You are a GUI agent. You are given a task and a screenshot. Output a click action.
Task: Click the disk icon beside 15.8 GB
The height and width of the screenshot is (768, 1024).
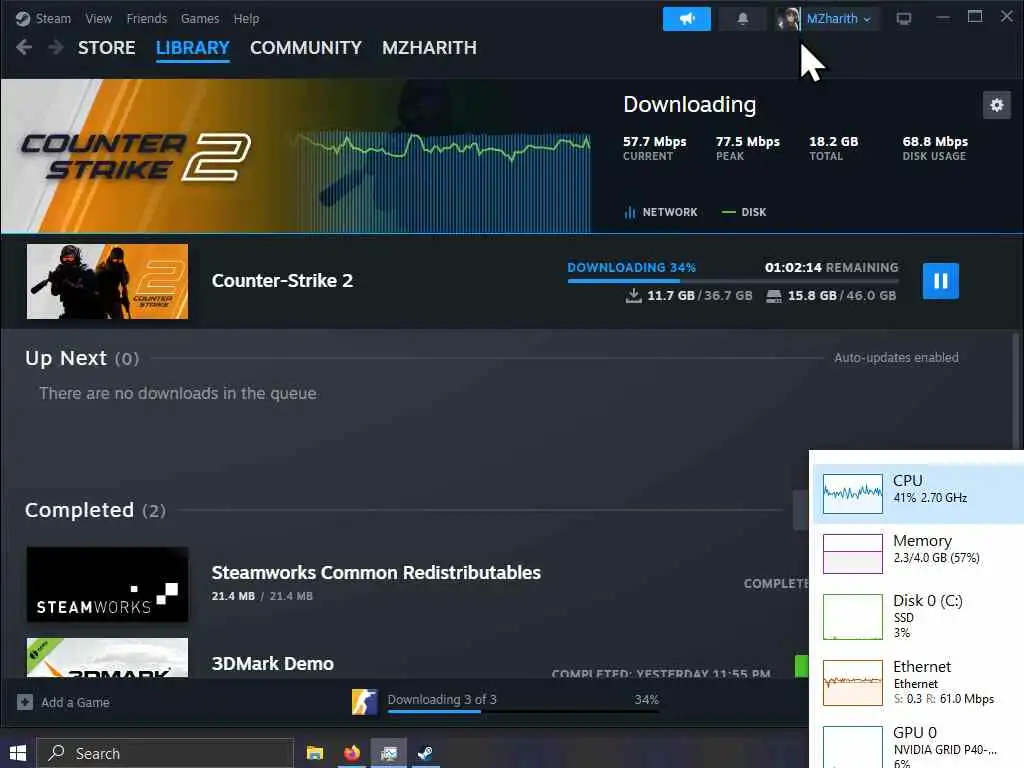(774, 296)
